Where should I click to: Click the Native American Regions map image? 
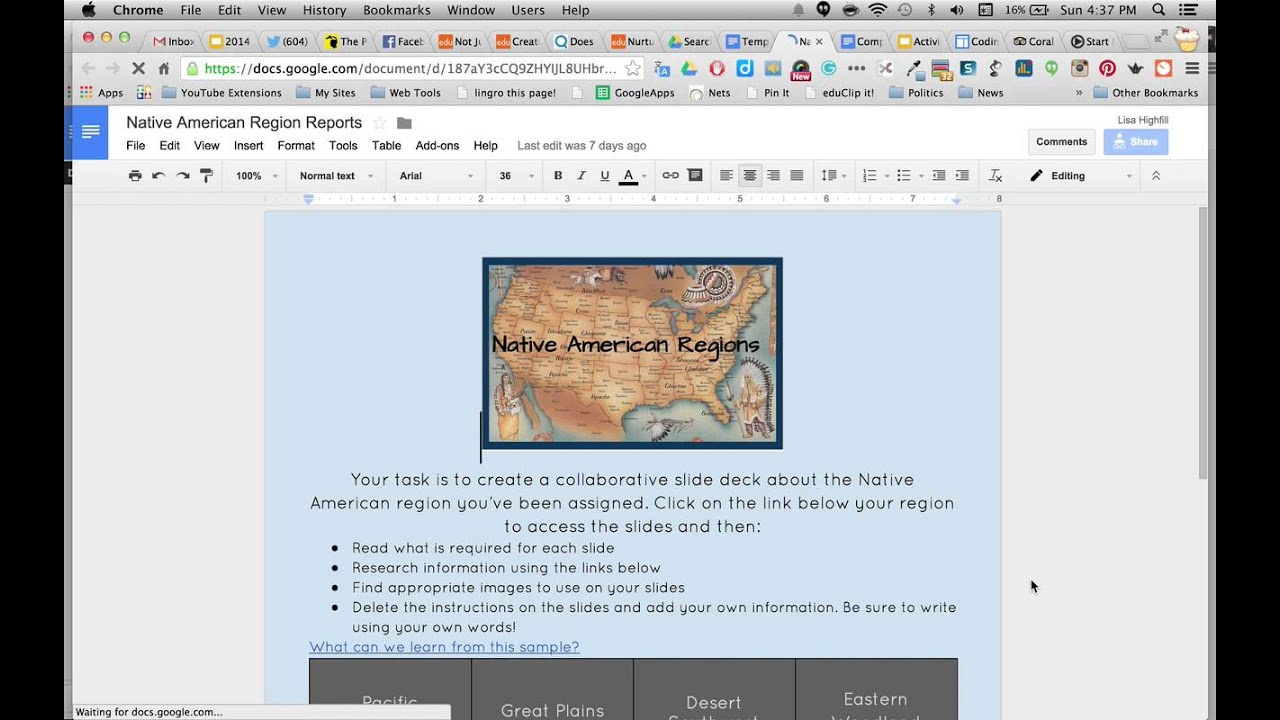632,353
